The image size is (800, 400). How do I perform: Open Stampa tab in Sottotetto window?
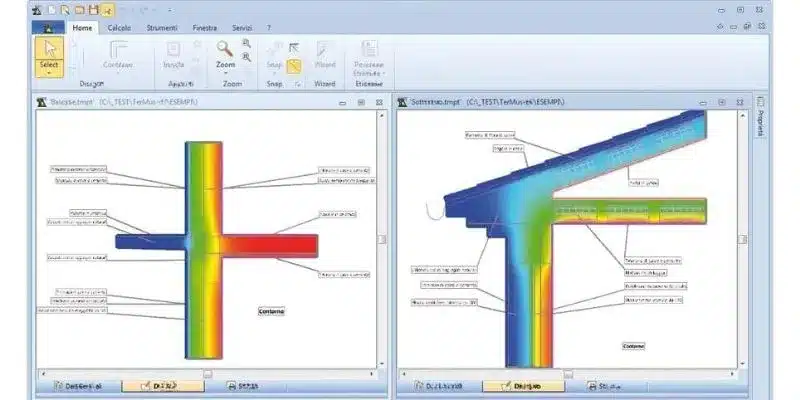point(606,386)
